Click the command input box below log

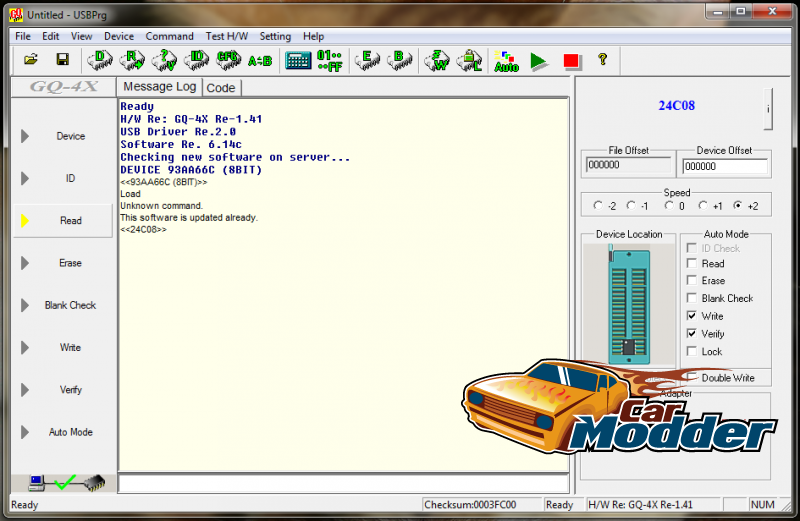[x=343, y=484]
